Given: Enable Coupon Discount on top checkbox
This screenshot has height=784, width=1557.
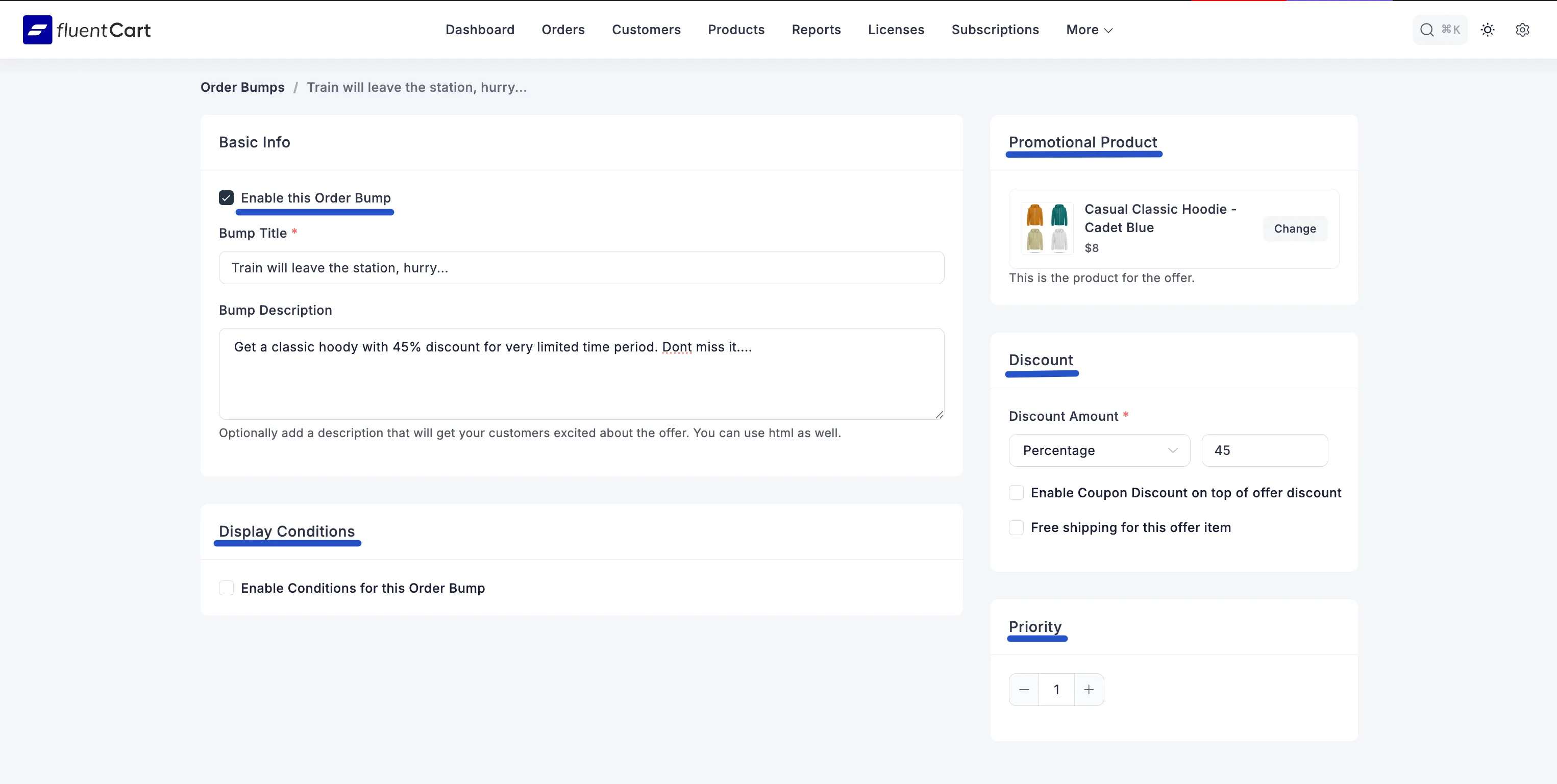Looking at the screenshot, I should coord(1016,492).
